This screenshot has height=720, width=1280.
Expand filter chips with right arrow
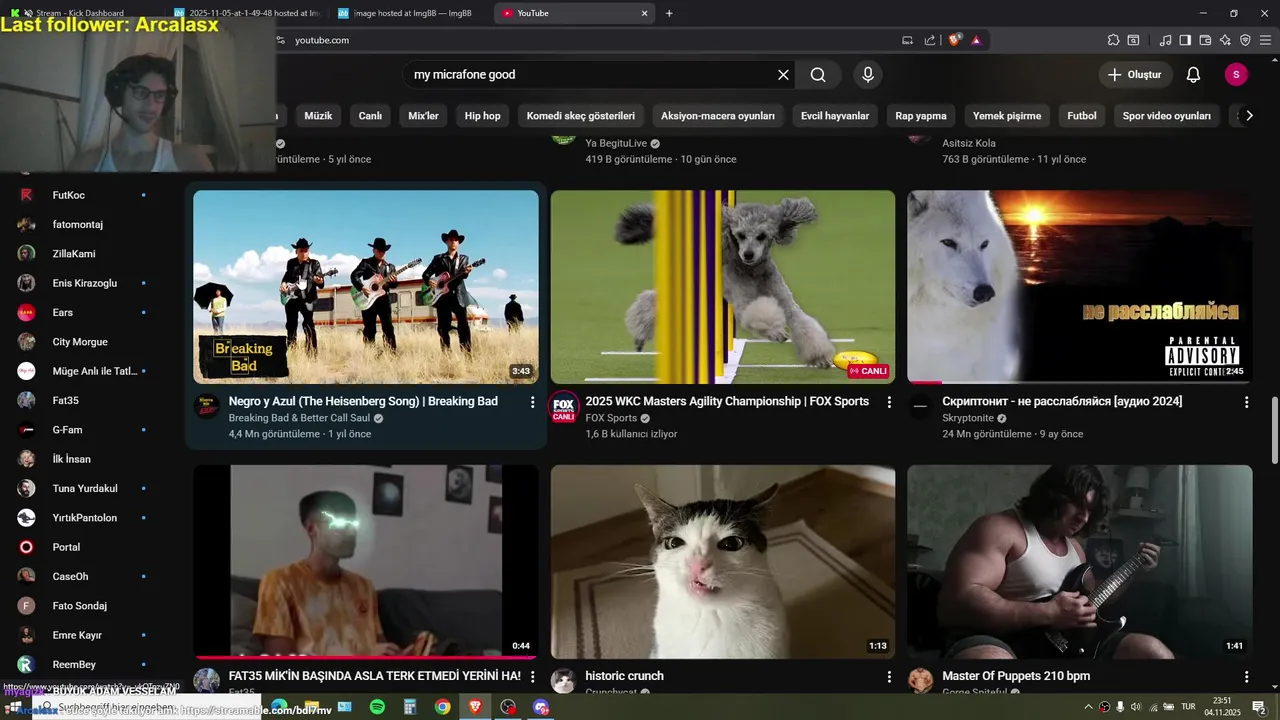pyautogui.click(x=1249, y=116)
